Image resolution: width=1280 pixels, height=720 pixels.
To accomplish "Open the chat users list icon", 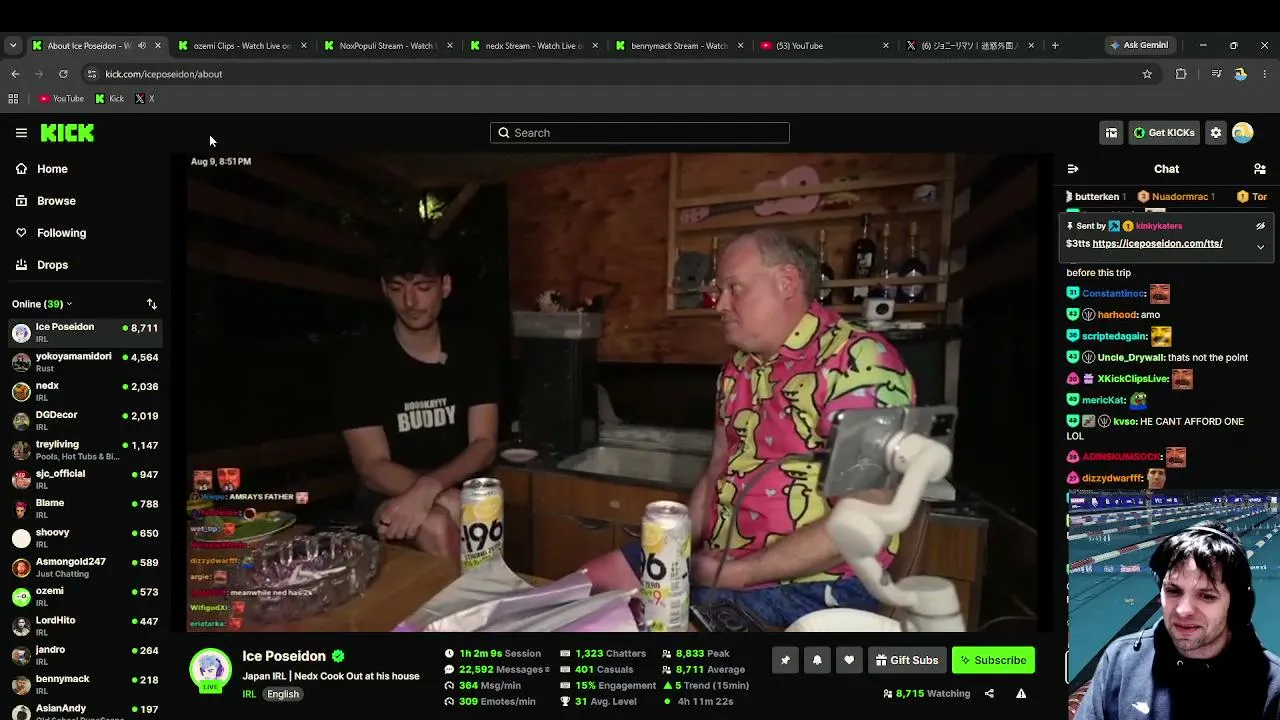I will (1260, 169).
